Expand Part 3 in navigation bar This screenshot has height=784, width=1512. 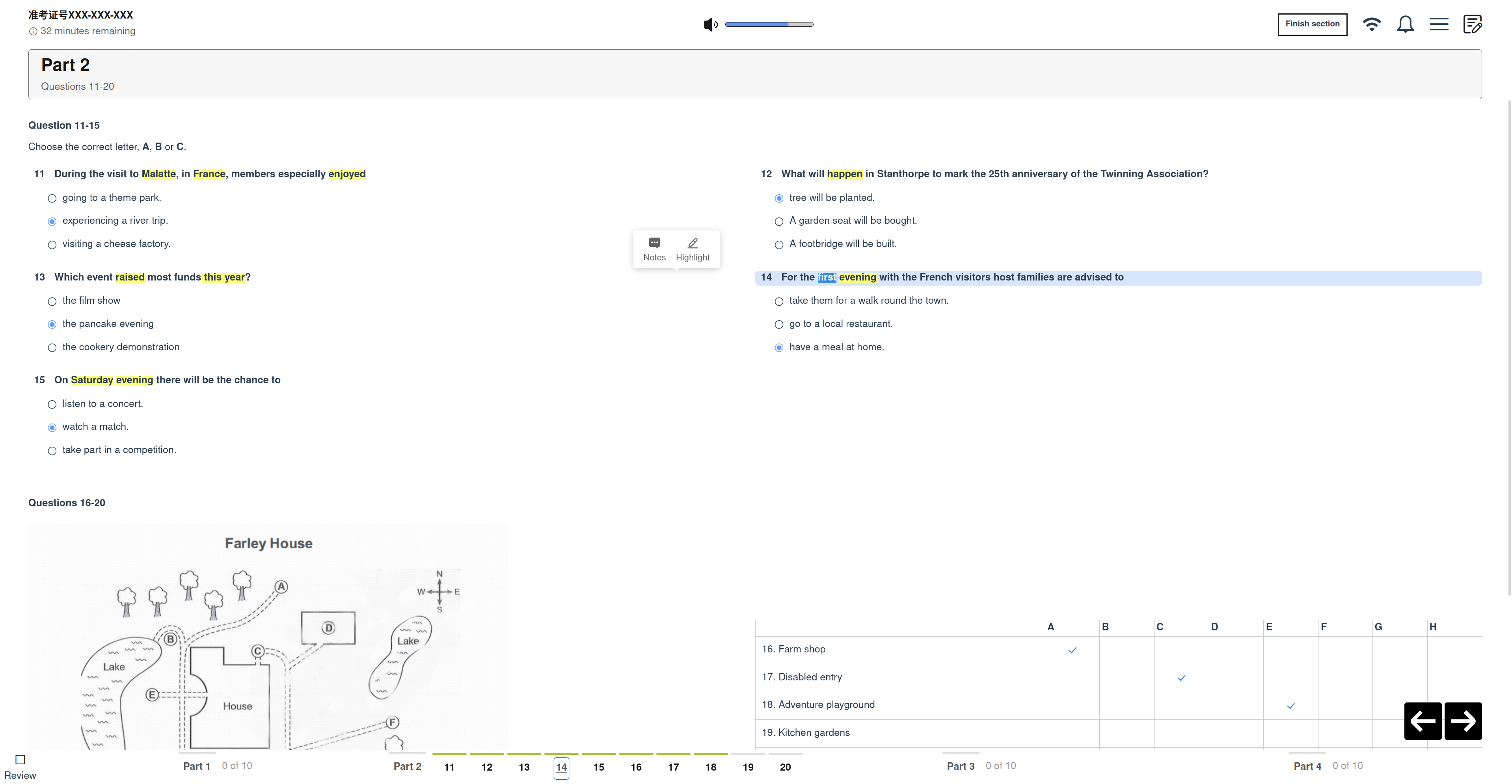point(960,766)
